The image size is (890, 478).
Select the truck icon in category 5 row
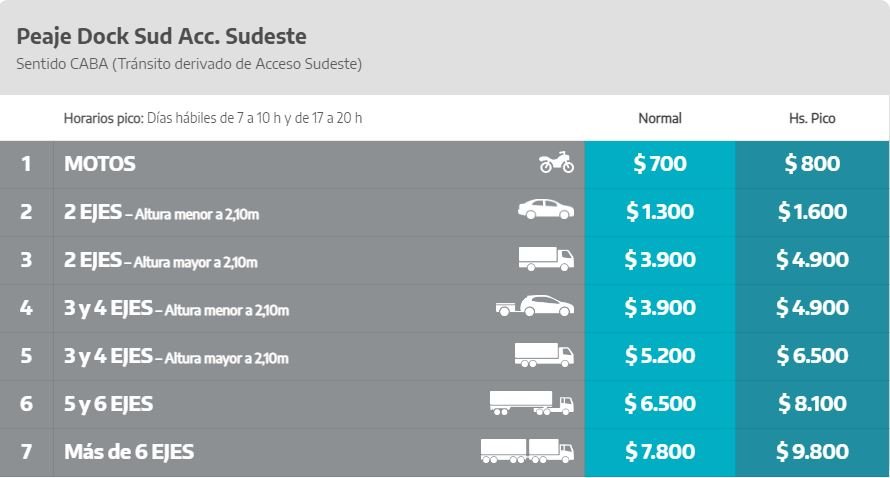pos(544,355)
